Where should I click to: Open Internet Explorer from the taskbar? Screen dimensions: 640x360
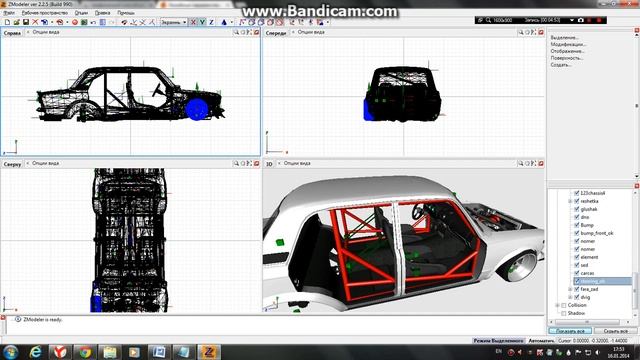36,352
